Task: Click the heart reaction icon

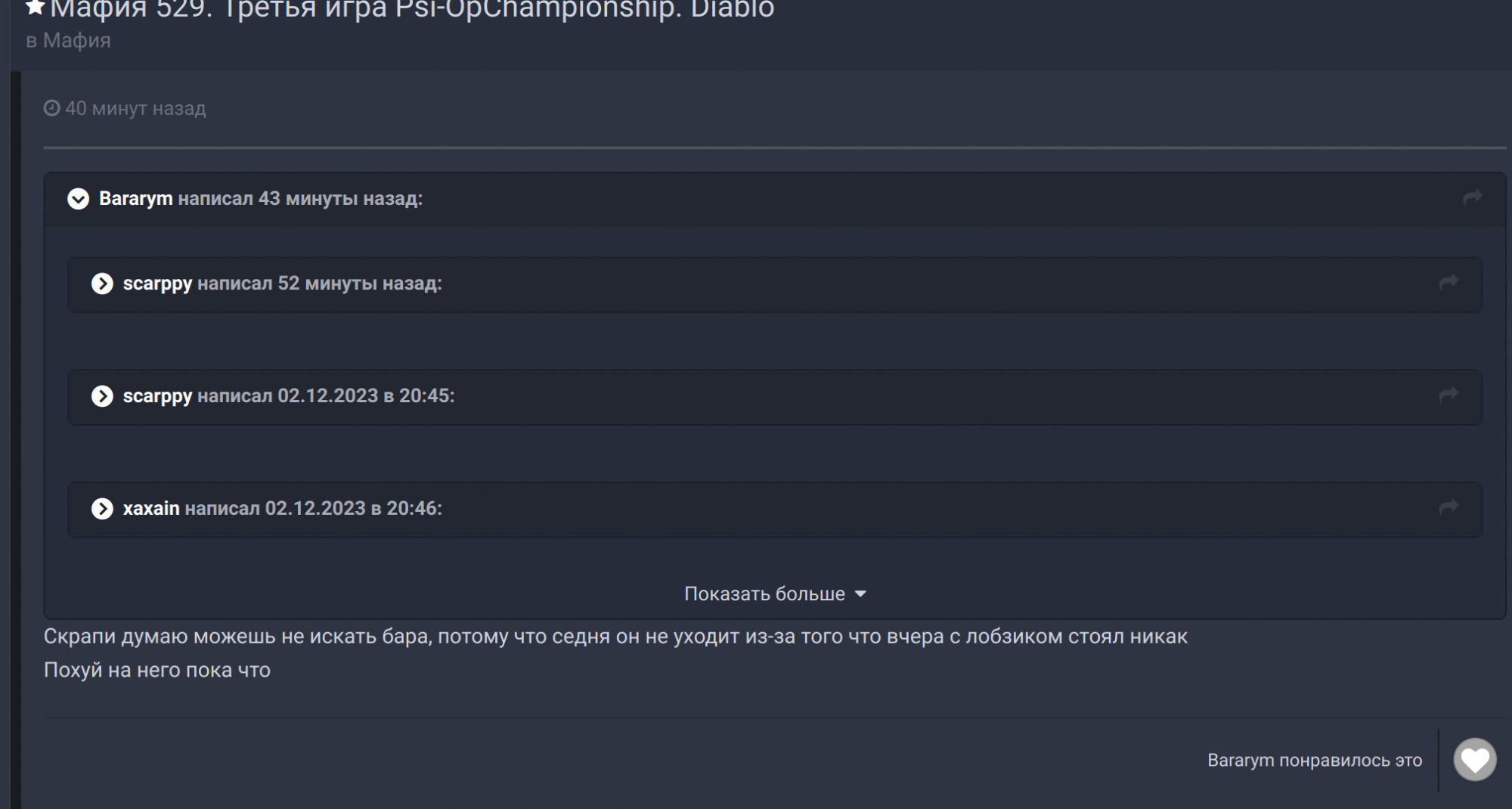Action: (1474, 760)
